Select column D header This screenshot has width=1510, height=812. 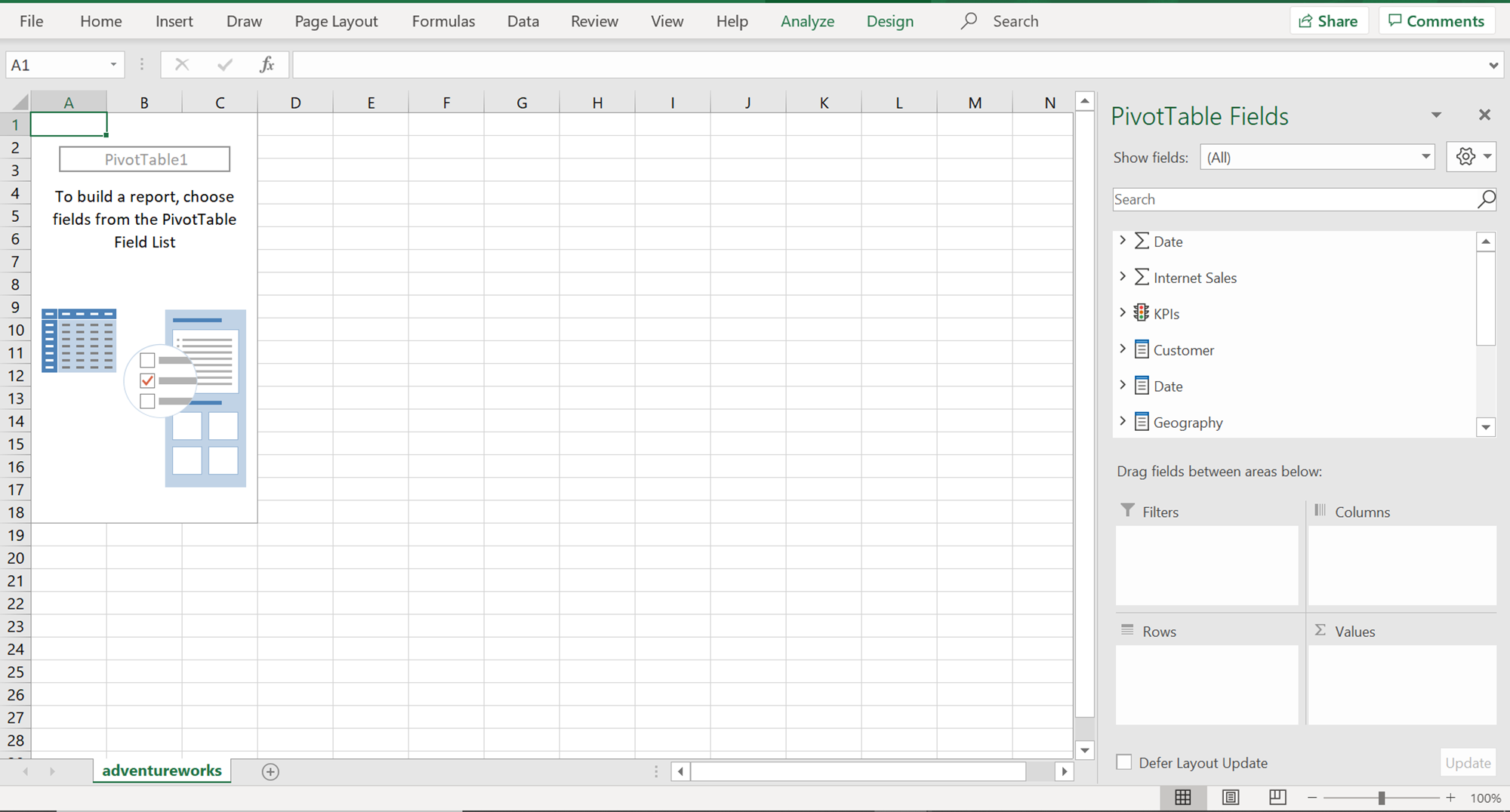(x=295, y=102)
